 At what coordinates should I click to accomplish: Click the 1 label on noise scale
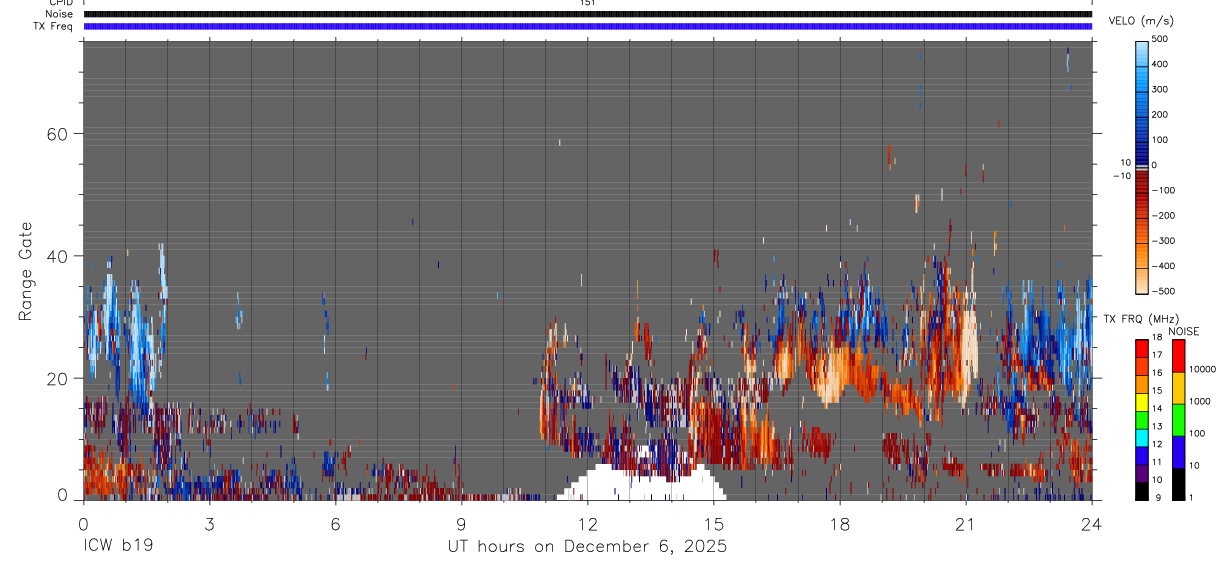(x=1189, y=497)
